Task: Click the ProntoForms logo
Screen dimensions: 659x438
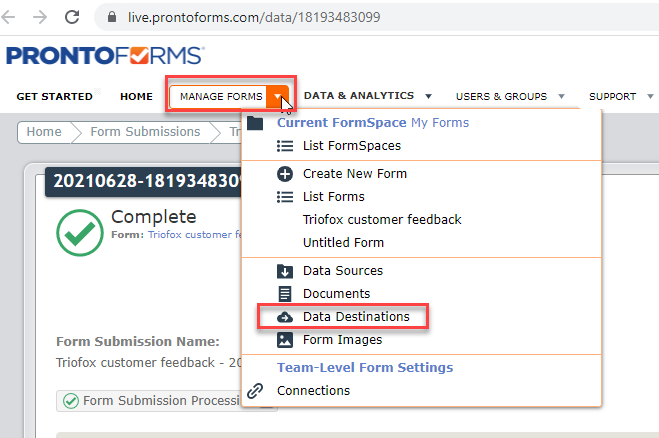Action: pyautogui.click(x=105, y=55)
